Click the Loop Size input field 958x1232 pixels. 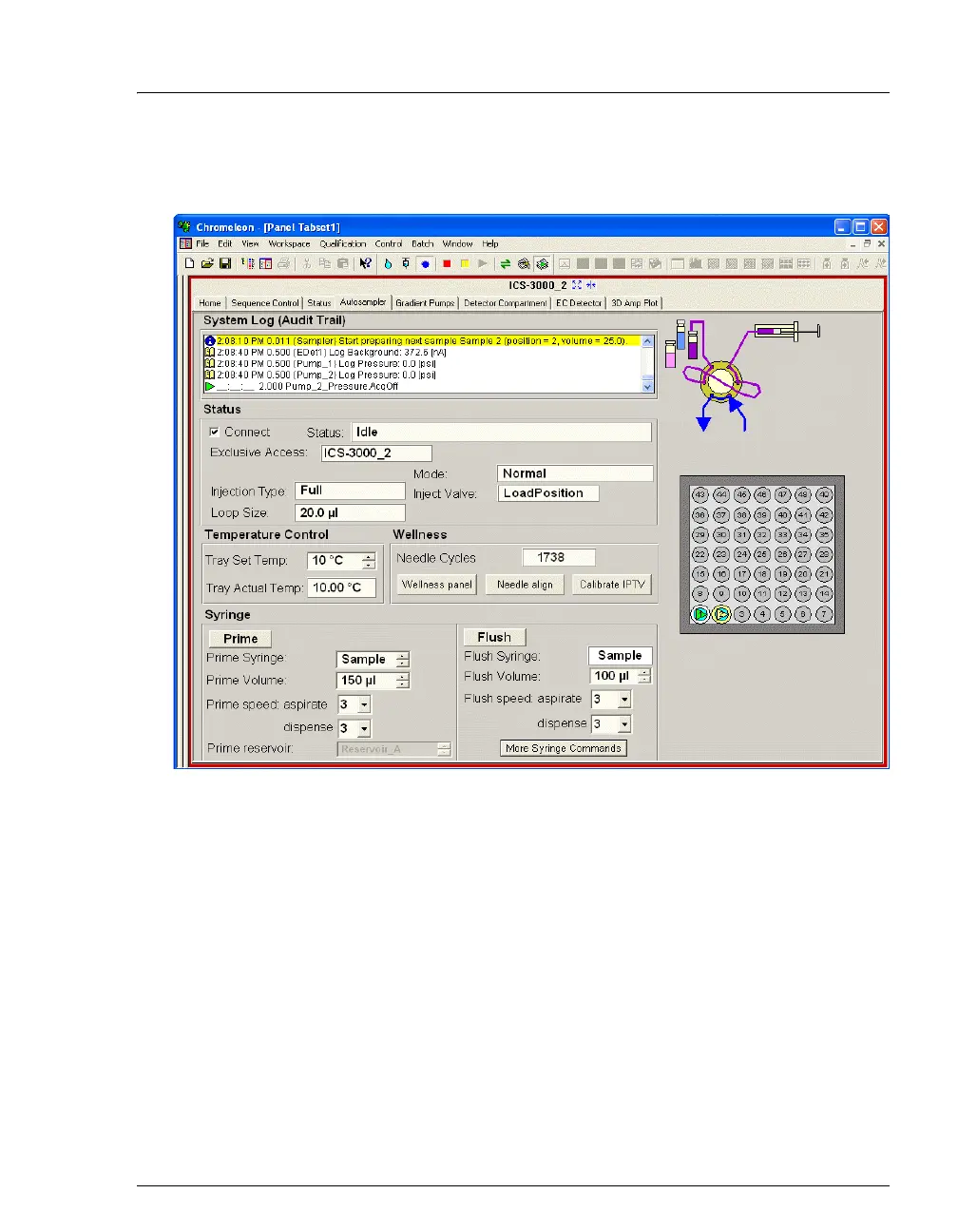coord(351,512)
